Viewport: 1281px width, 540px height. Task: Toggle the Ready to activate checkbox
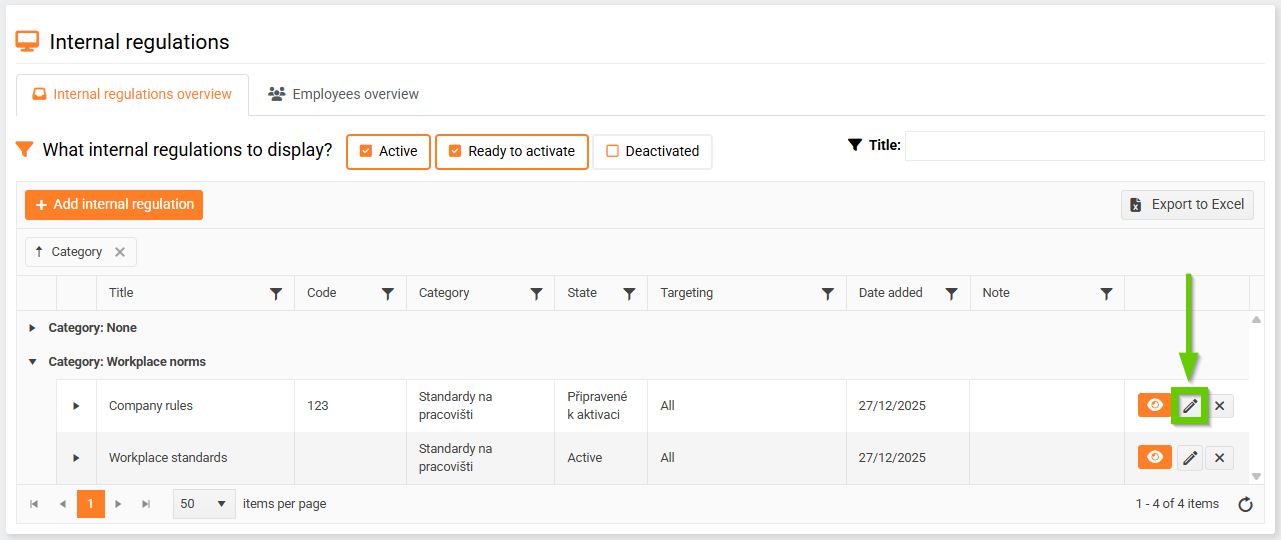pos(455,152)
